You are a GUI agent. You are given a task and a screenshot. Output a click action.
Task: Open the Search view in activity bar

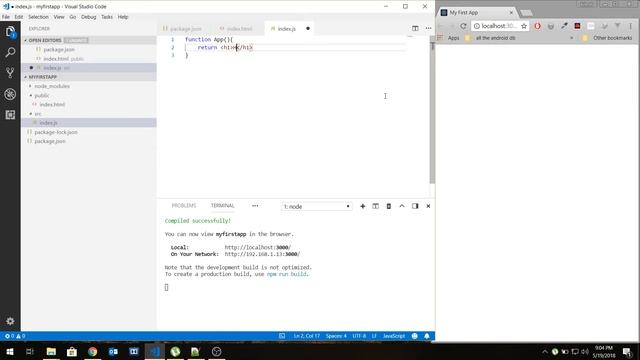click(x=10, y=52)
